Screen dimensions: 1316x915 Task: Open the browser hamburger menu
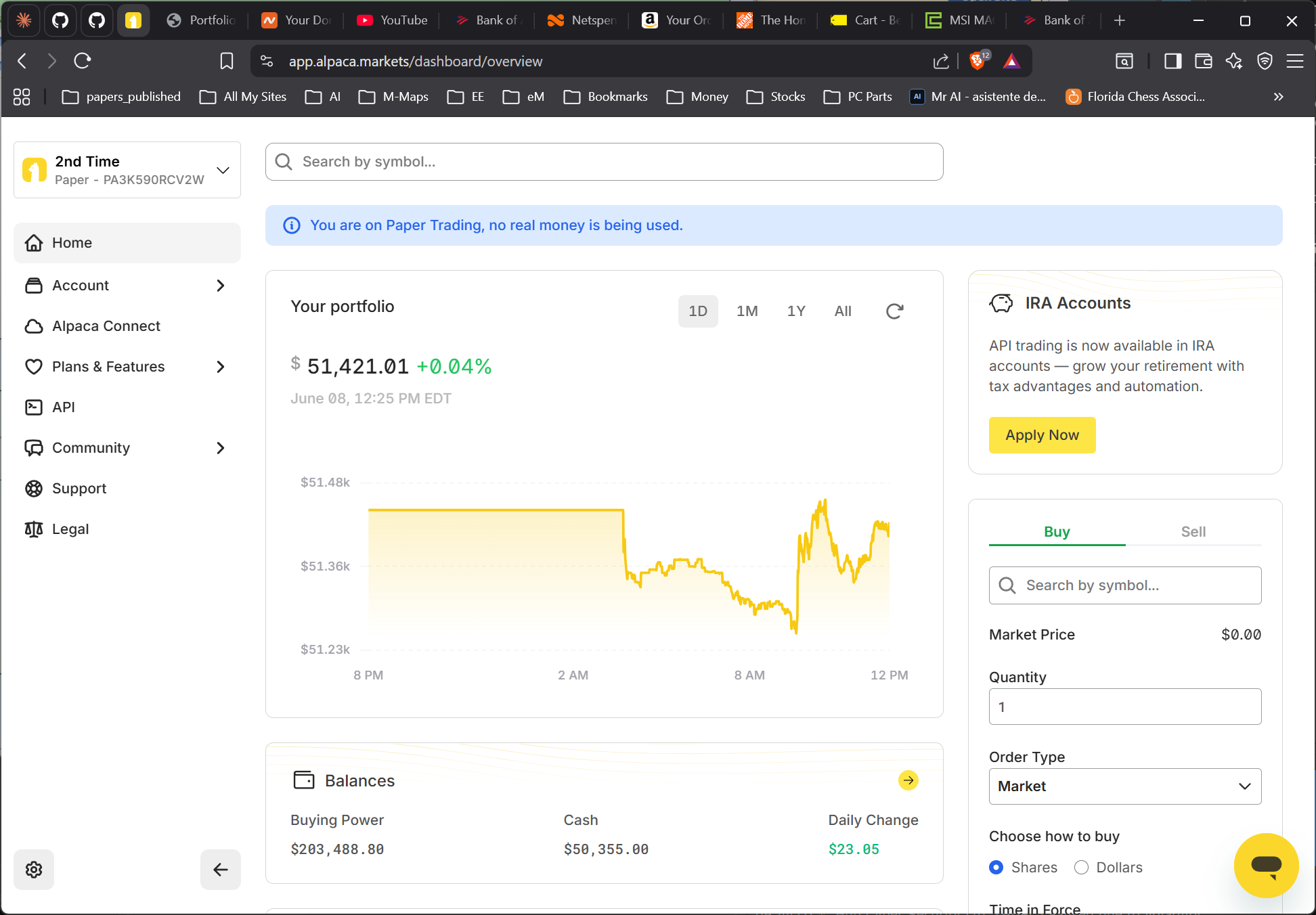(1295, 62)
